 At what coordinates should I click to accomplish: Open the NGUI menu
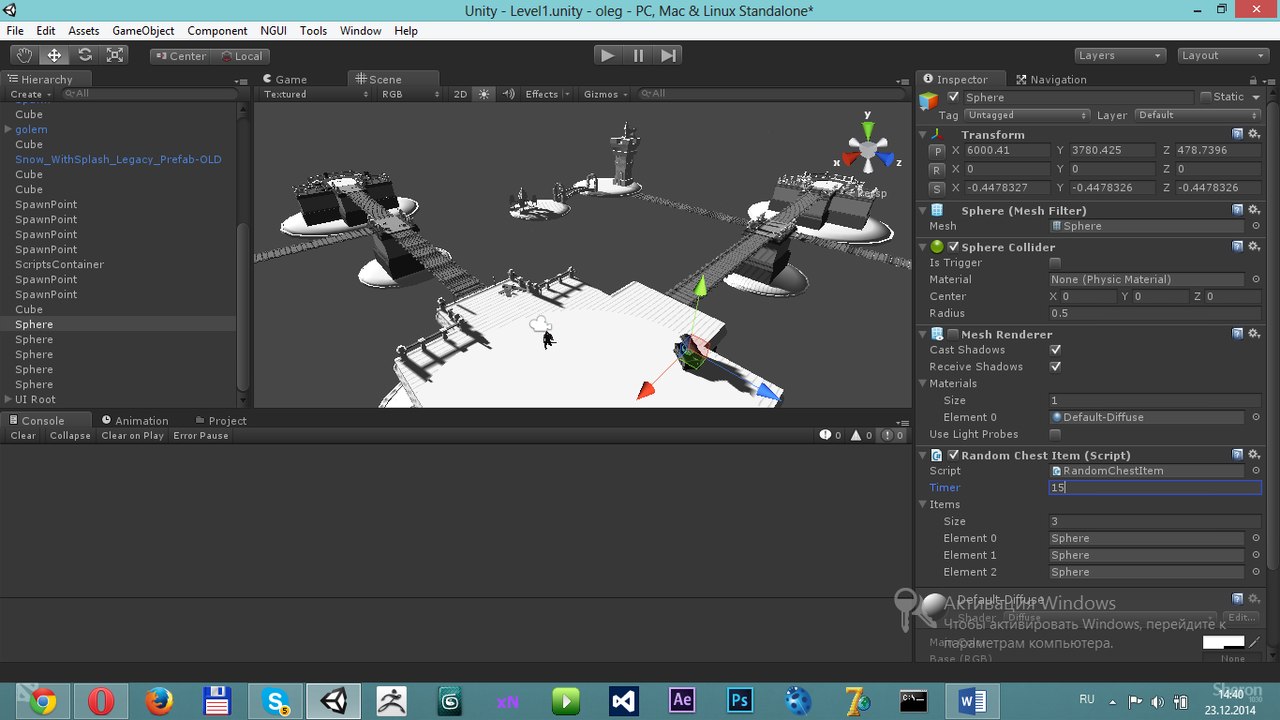pos(273,31)
